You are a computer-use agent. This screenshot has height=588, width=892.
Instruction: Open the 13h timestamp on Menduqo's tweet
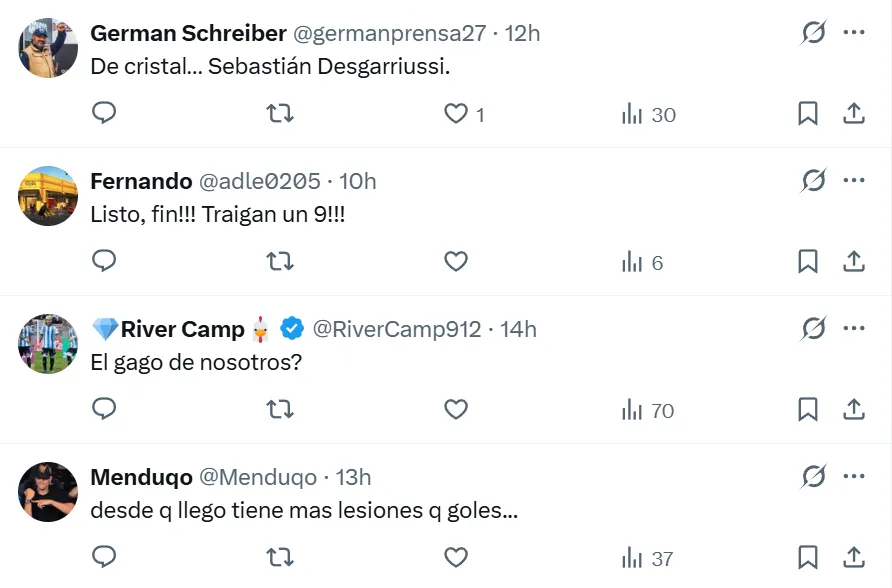(x=355, y=477)
